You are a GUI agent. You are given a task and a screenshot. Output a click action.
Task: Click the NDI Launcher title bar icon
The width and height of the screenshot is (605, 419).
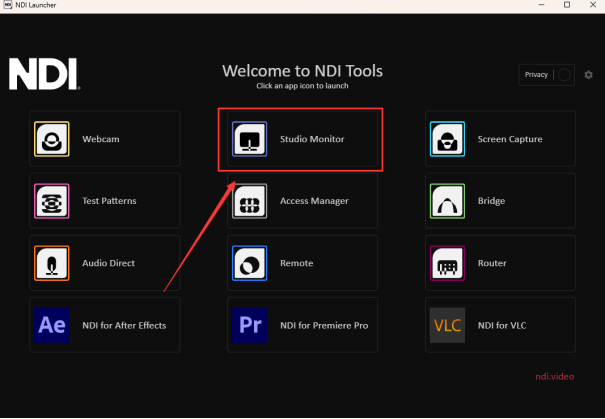pos(7,5)
